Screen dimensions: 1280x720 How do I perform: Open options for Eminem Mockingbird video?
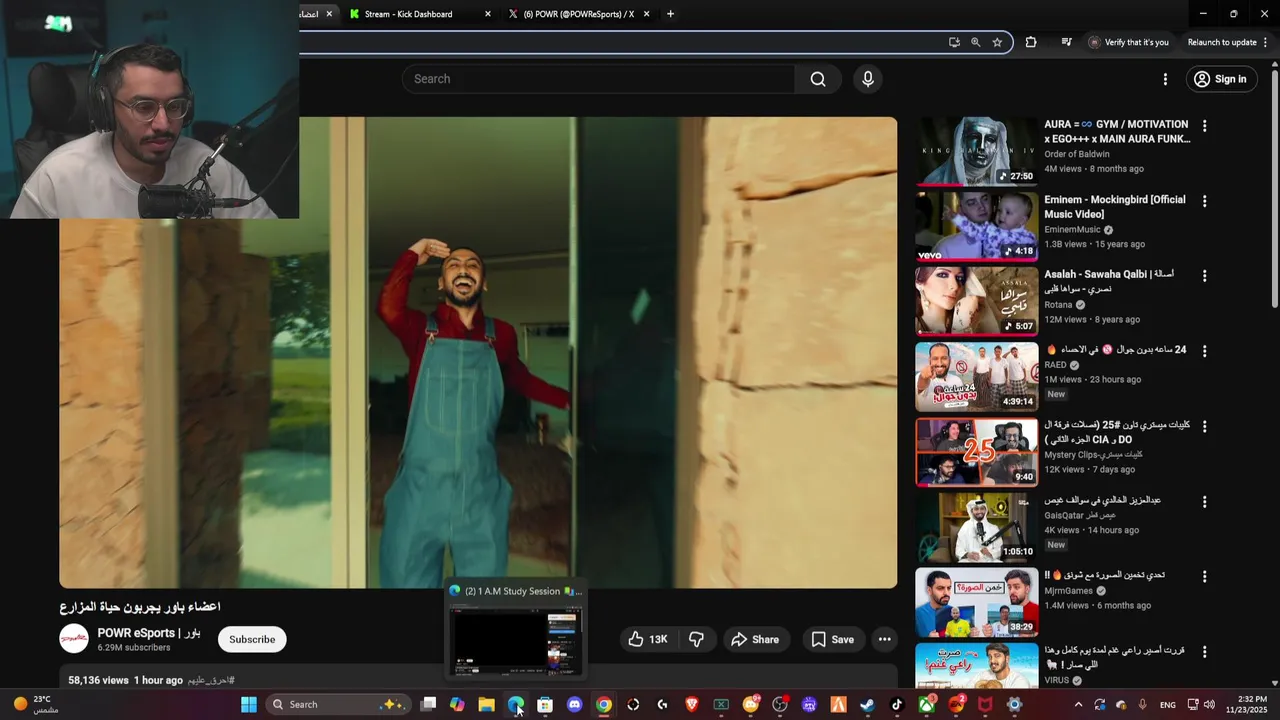coord(1204,201)
